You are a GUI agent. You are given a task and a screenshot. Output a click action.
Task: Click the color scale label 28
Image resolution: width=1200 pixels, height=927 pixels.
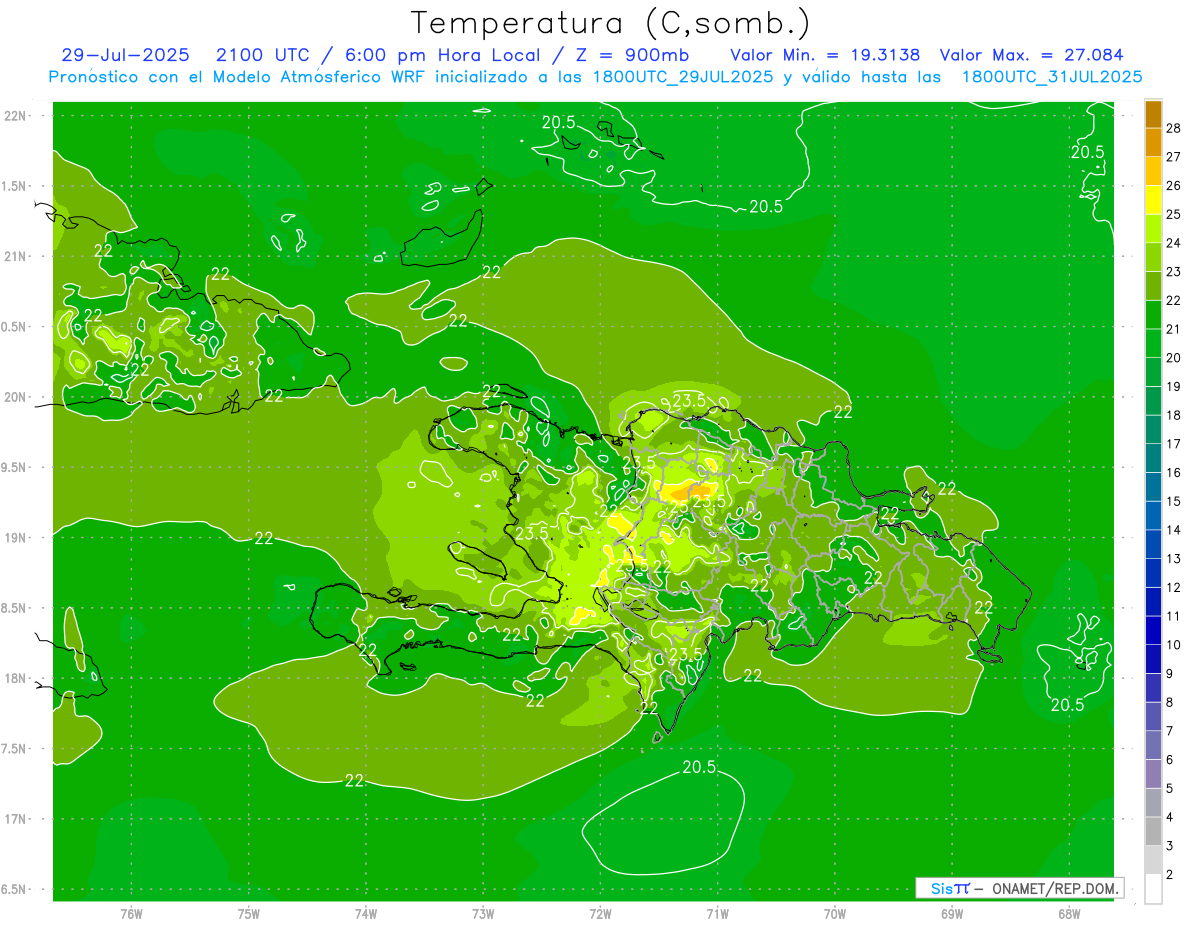[1174, 127]
